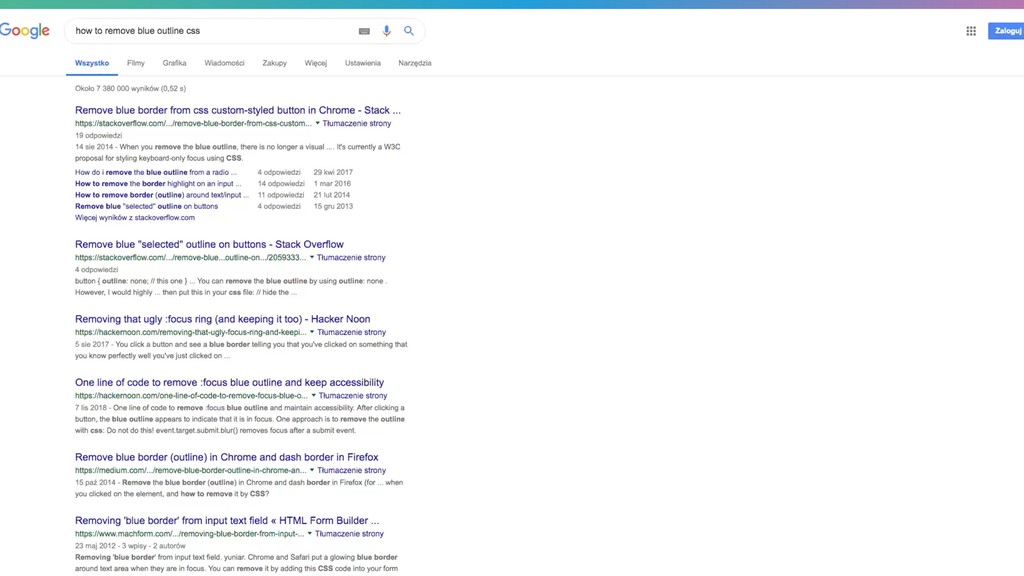Click Tłumaczenie strony for machform.com result
The width and height of the screenshot is (1024, 576).
pyautogui.click(x=349, y=534)
